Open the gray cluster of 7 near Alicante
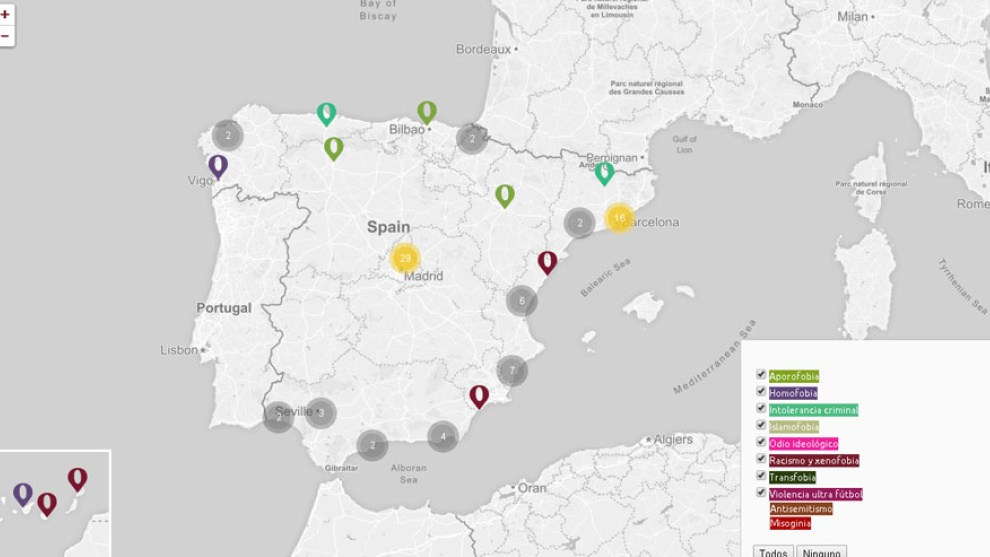 point(512,370)
